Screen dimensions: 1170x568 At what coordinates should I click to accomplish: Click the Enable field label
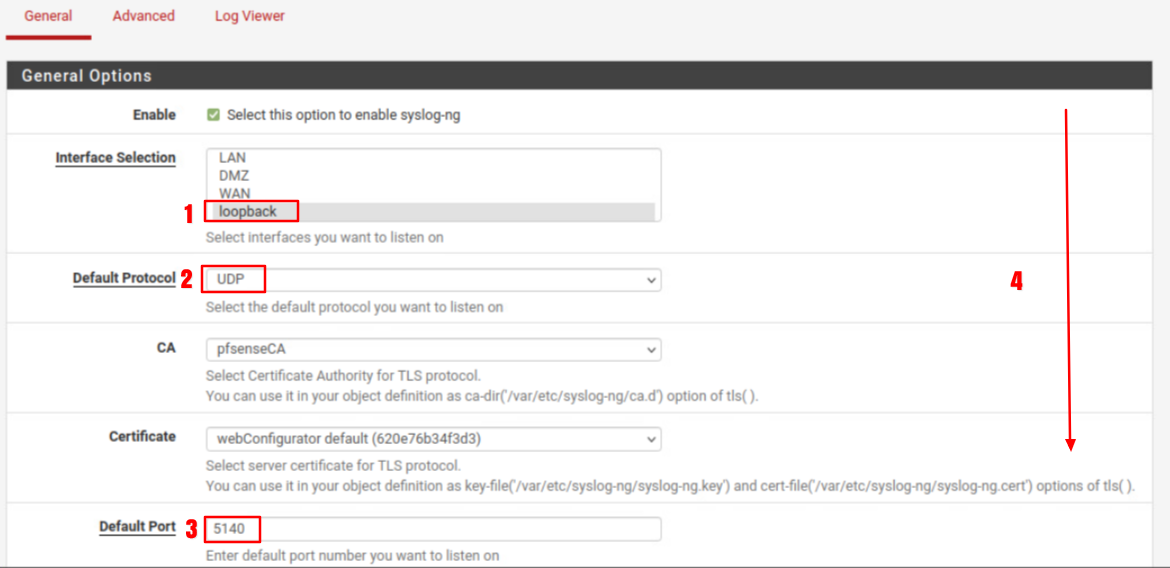tap(154, 115)
